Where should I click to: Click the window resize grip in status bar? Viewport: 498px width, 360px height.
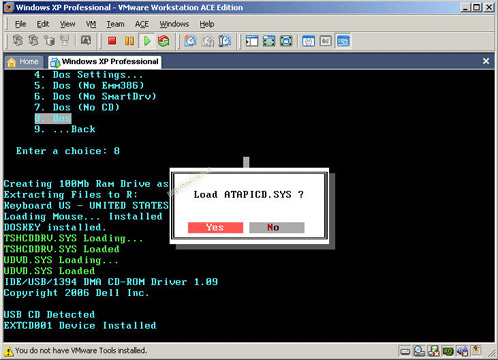492,352
